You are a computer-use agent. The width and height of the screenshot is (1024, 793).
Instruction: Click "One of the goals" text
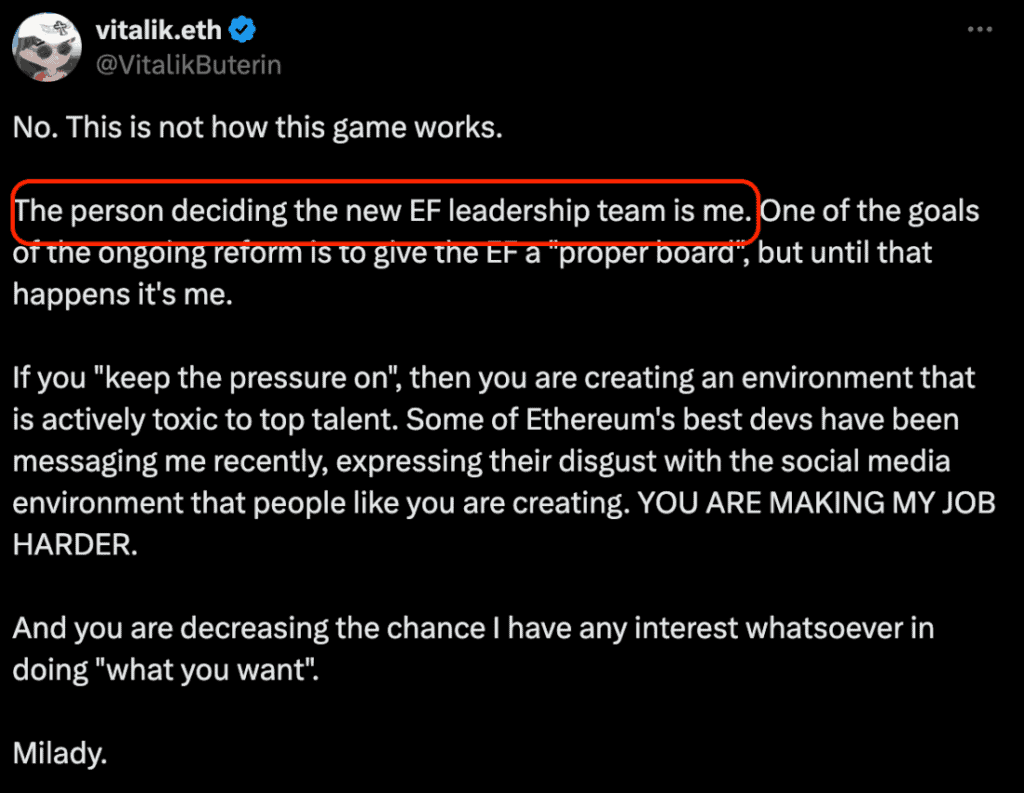coord(870,212)
